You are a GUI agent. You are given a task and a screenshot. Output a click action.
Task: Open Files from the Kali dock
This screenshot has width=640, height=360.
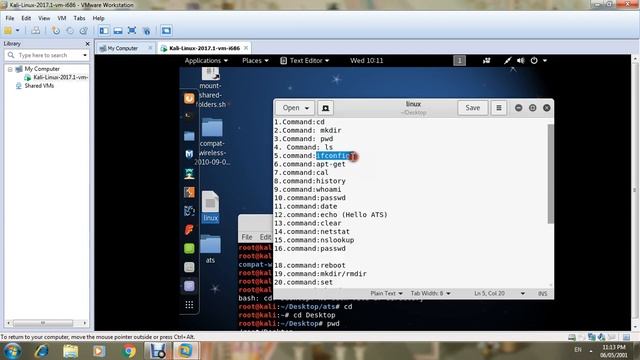click(x=189, y=136)
